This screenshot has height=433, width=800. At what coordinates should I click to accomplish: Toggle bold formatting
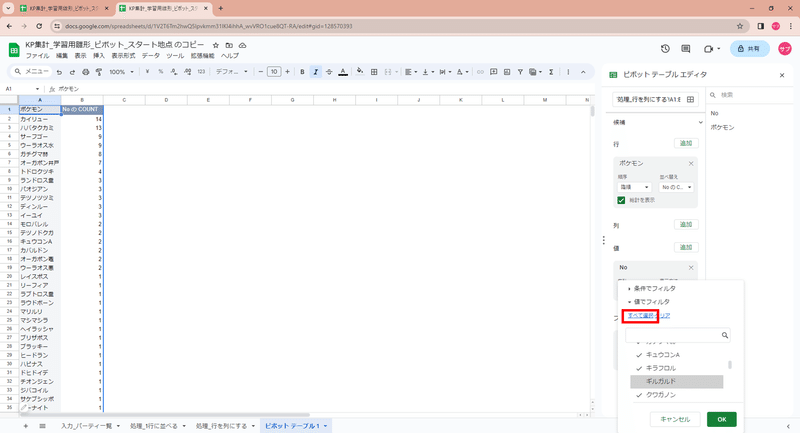[x=302, y=72]
